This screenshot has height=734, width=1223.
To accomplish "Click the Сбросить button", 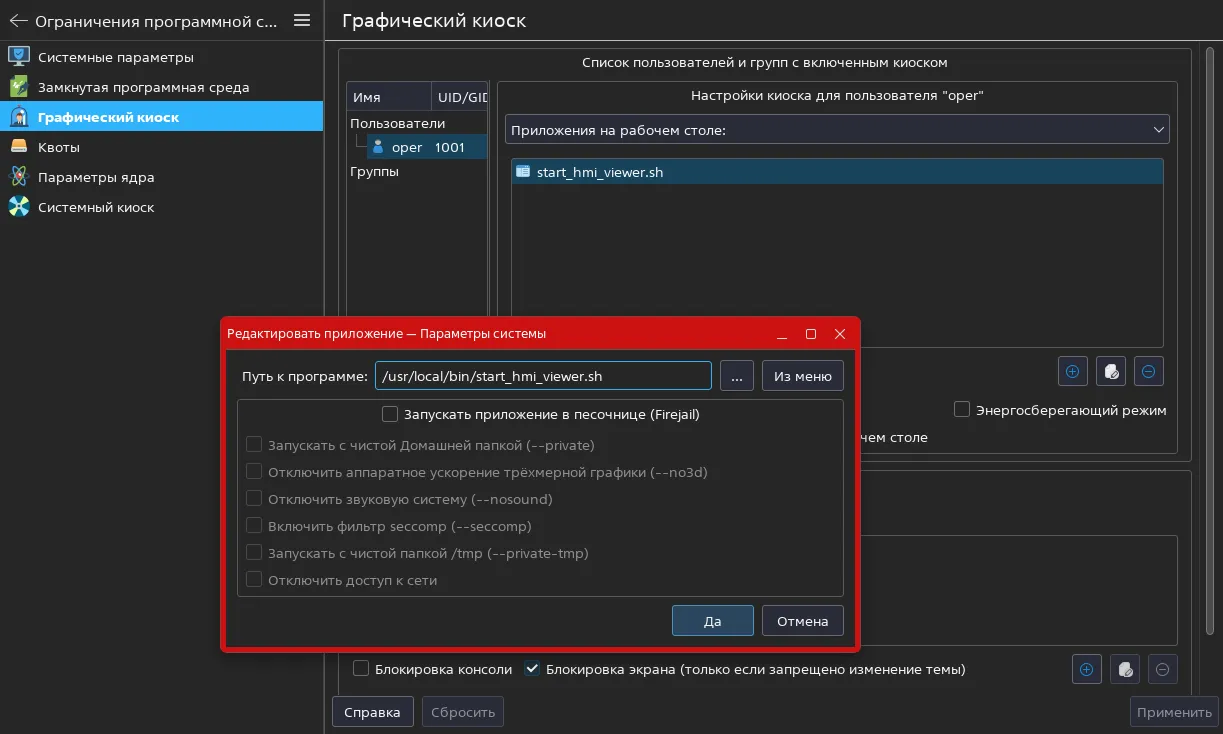I will coord(463,712).
